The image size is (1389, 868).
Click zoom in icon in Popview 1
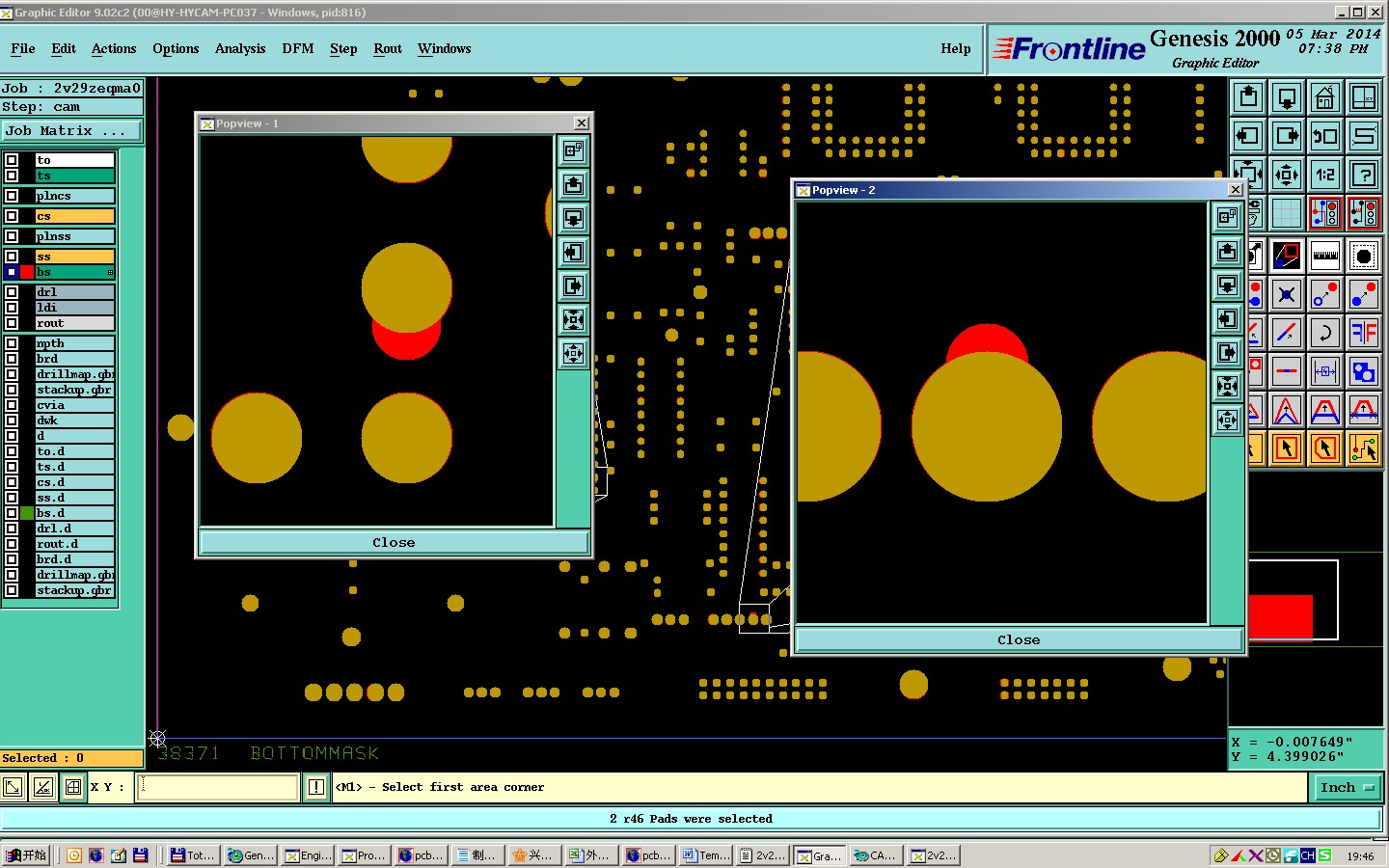tap(574, 319)
